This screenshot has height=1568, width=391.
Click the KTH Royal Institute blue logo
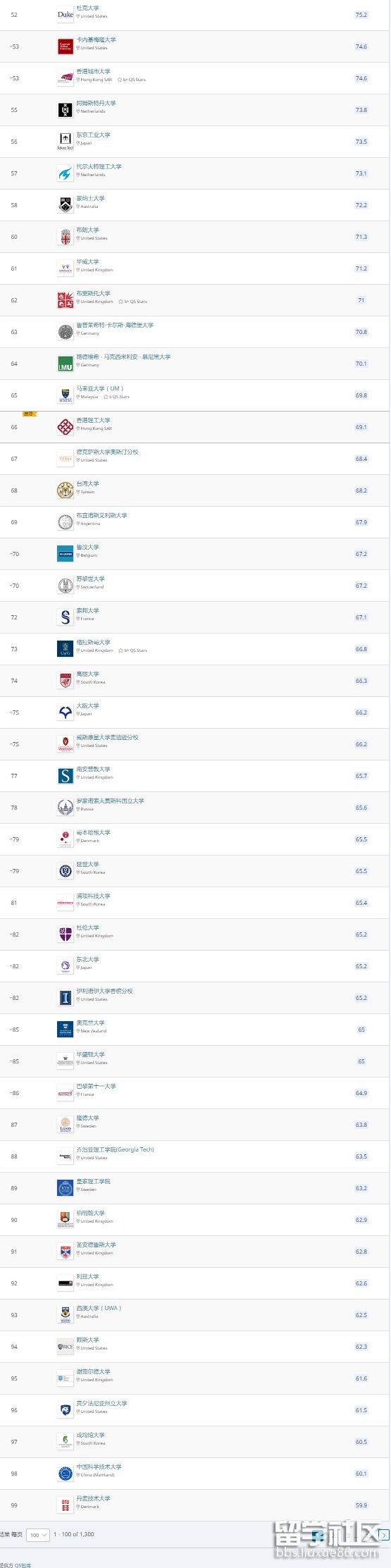coord(65,1188)
